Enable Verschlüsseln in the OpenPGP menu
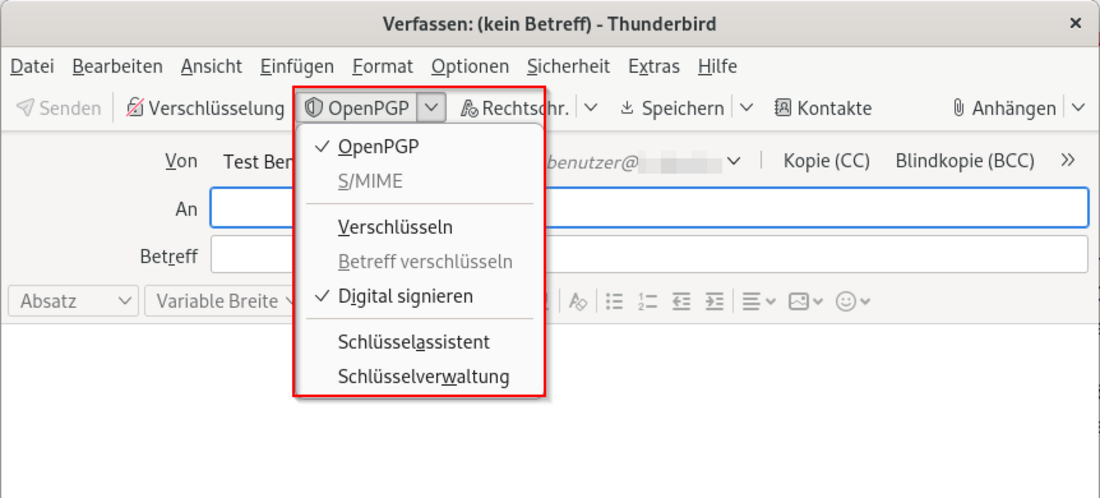 pos(419,227)
